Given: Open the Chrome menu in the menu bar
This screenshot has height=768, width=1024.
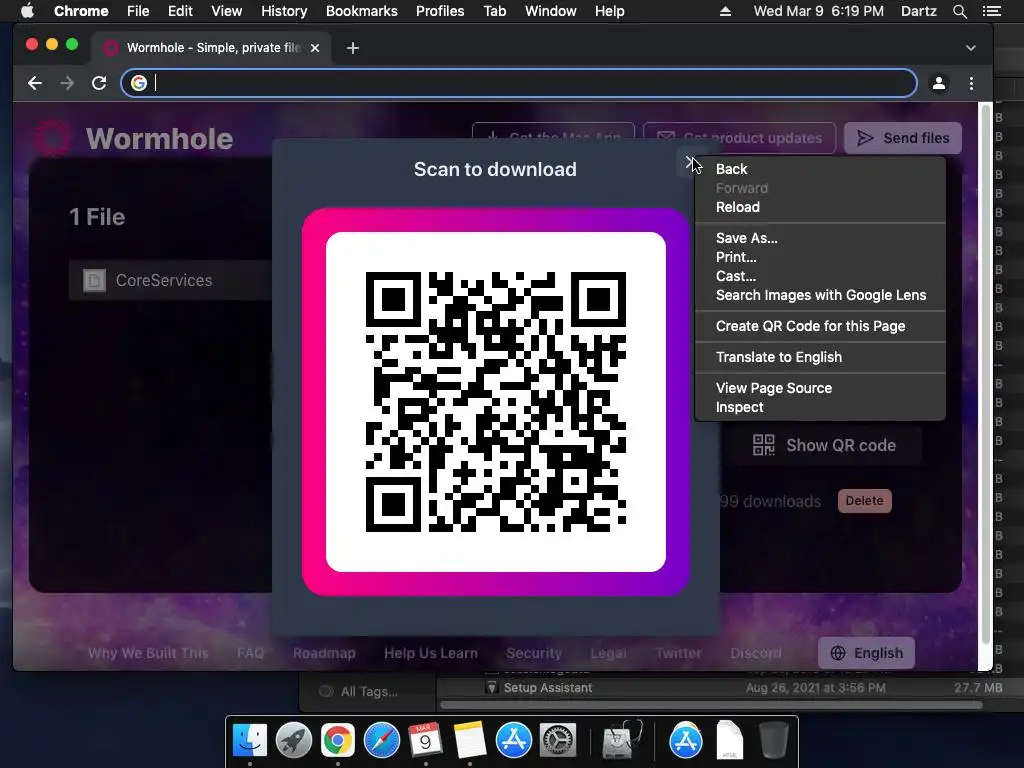Looking at the screenshot, I should (x=81, y=11).
